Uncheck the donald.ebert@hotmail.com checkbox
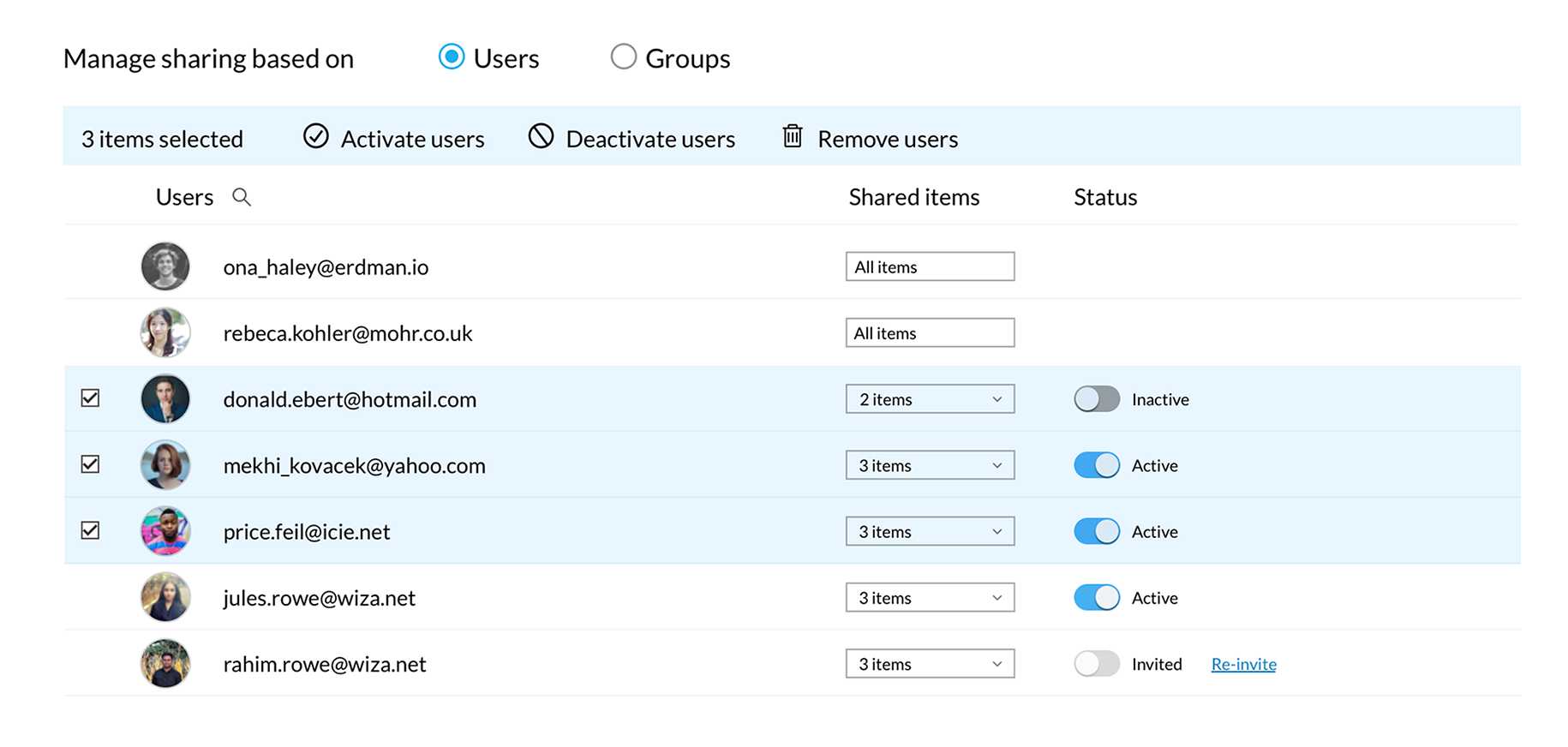1568x747 pixels. coord(90,398)
